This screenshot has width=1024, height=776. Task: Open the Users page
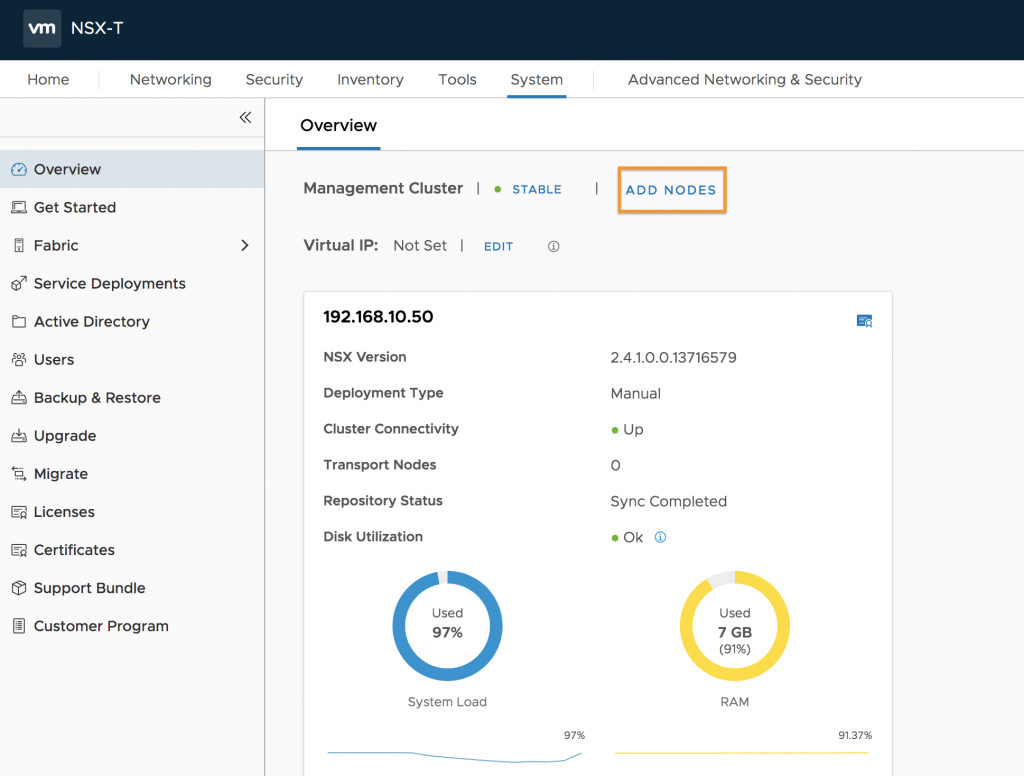132,359
